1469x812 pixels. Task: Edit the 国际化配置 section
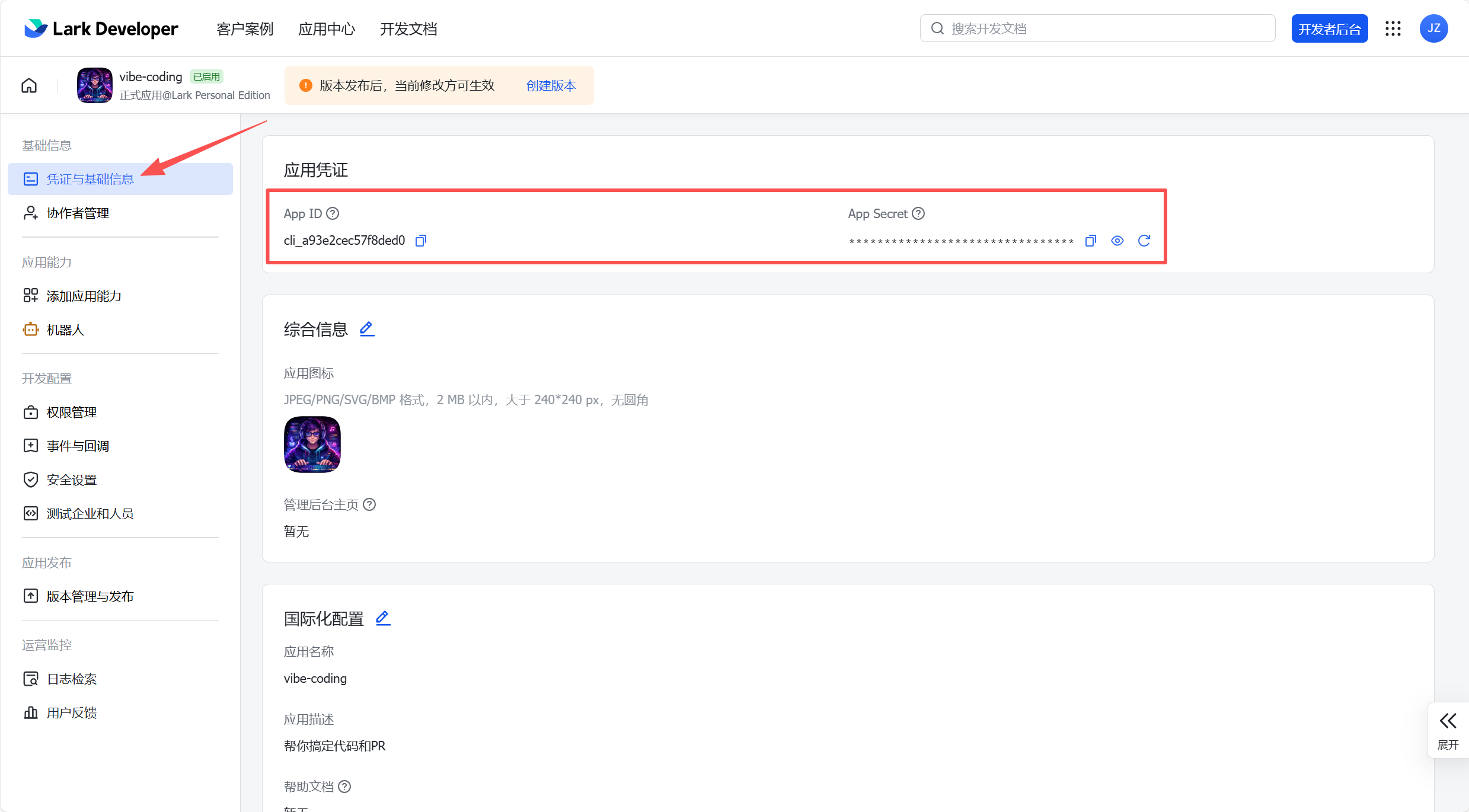pos(383,618)
